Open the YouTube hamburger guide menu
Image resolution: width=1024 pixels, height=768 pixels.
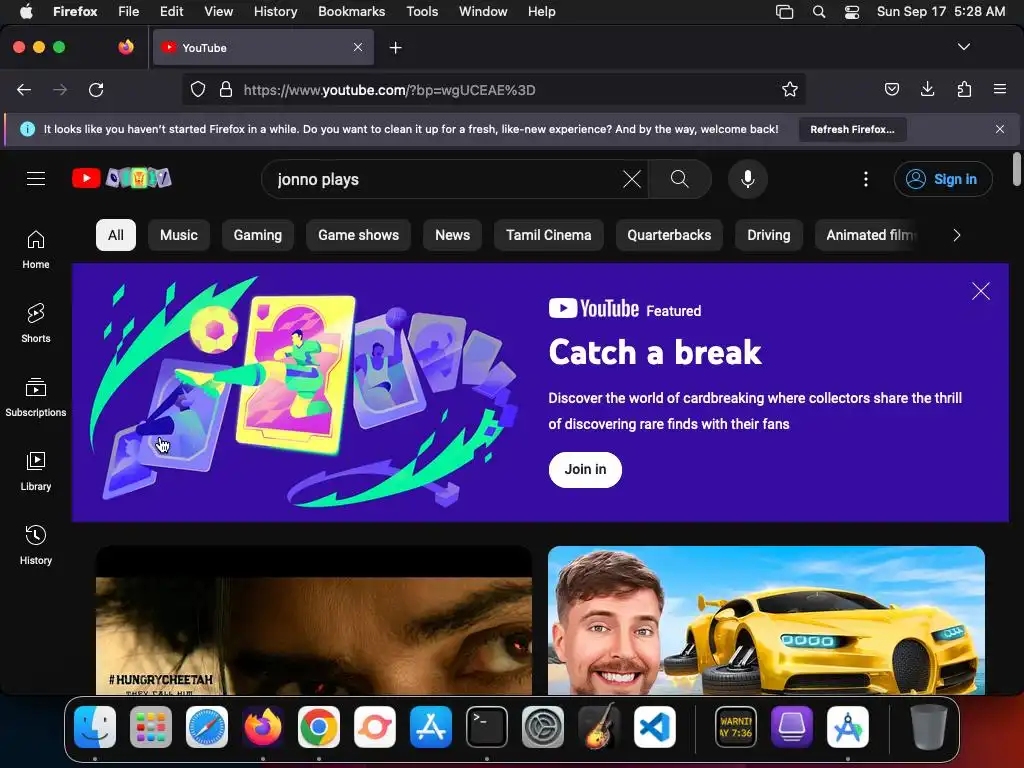point(36,178)
